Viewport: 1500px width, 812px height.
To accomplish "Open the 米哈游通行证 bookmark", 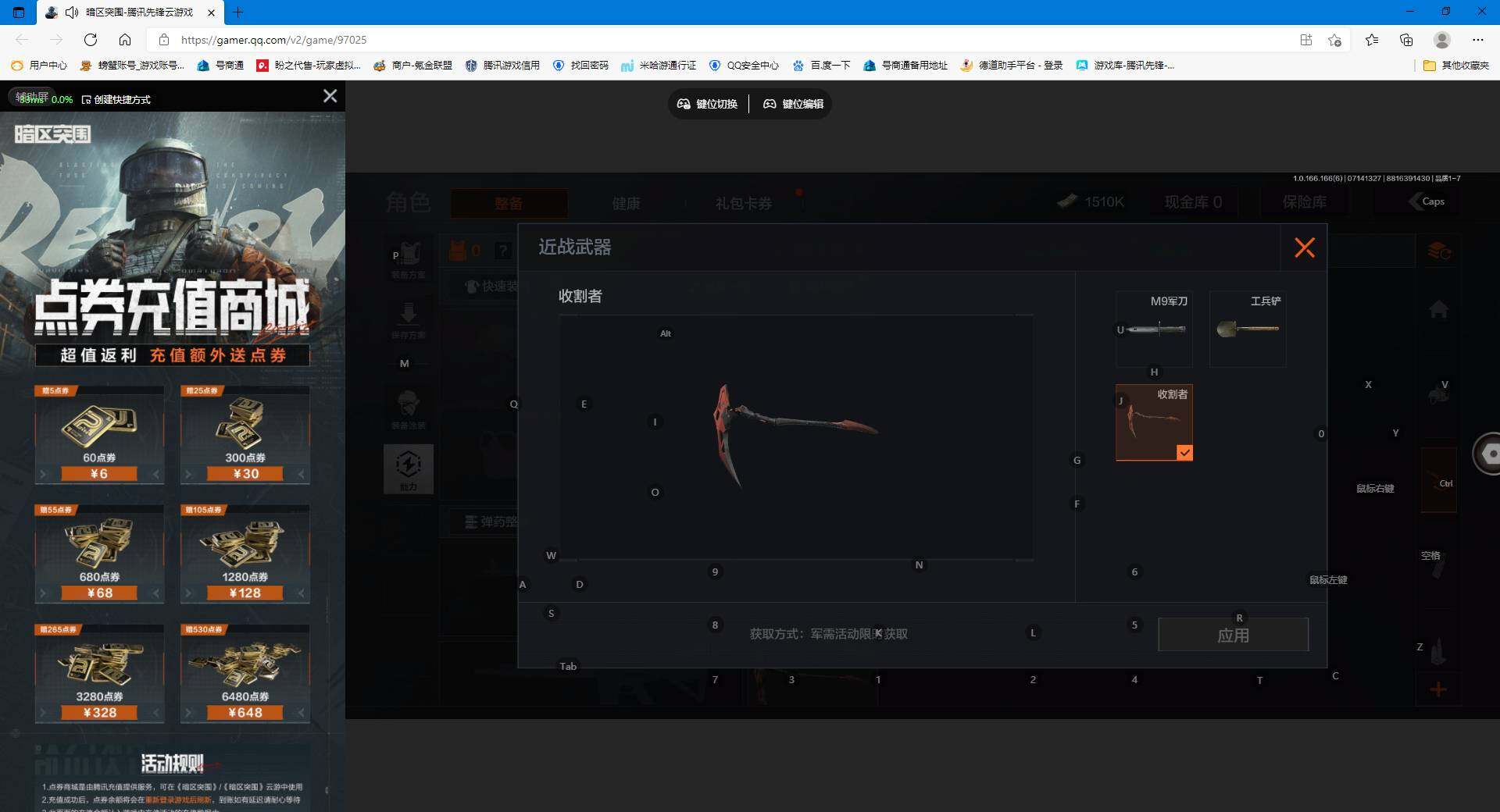I will tap(659, 66).
